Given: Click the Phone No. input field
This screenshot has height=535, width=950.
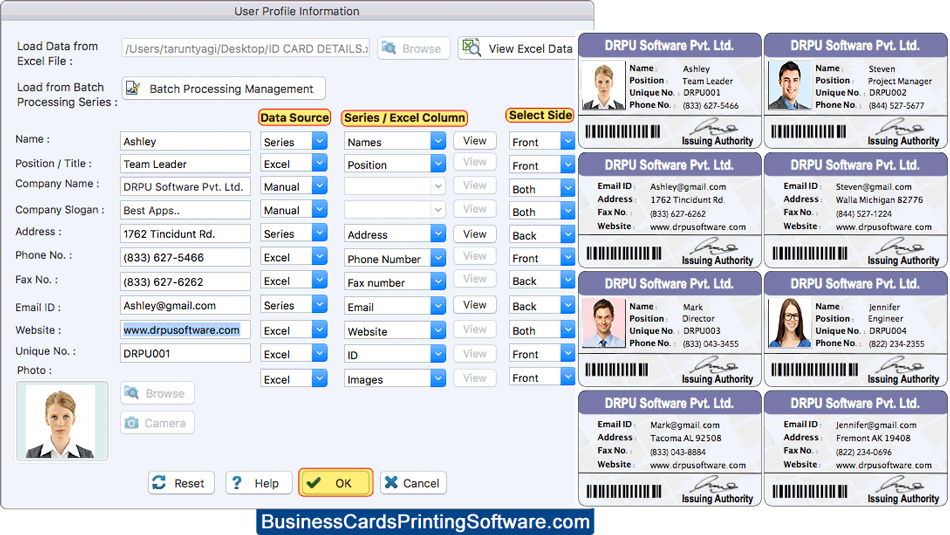Looking at the screenshot, I should (185, 257).
